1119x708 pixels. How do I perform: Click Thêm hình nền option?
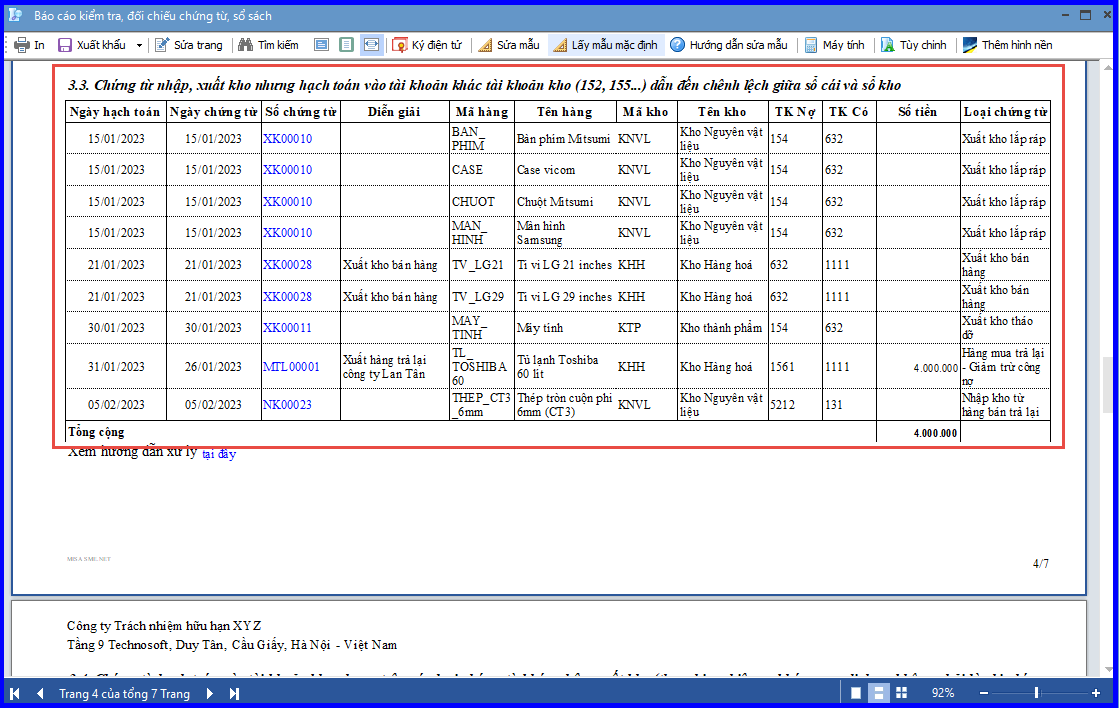1008,45
